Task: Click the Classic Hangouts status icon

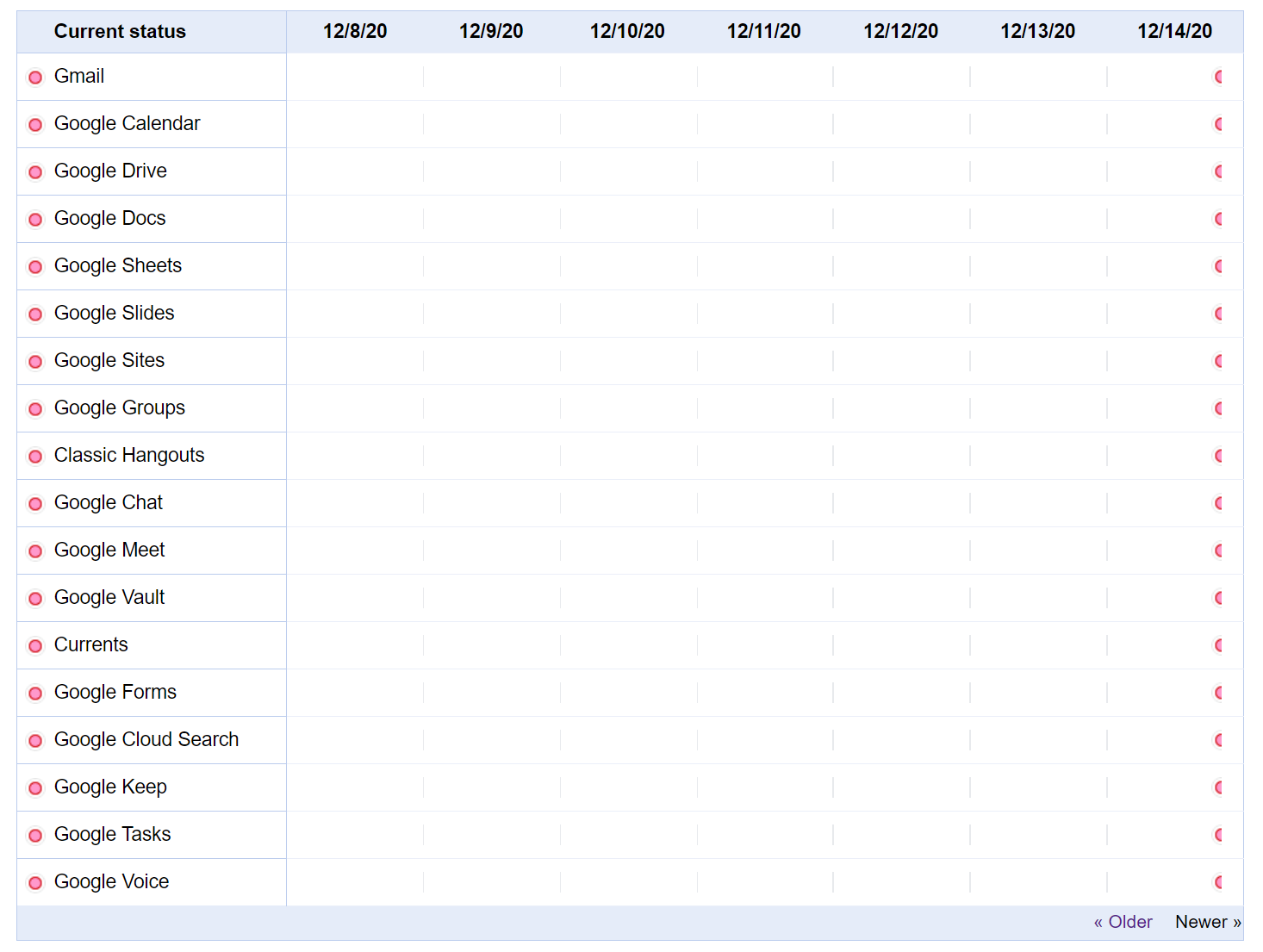Action: [35, 457]
